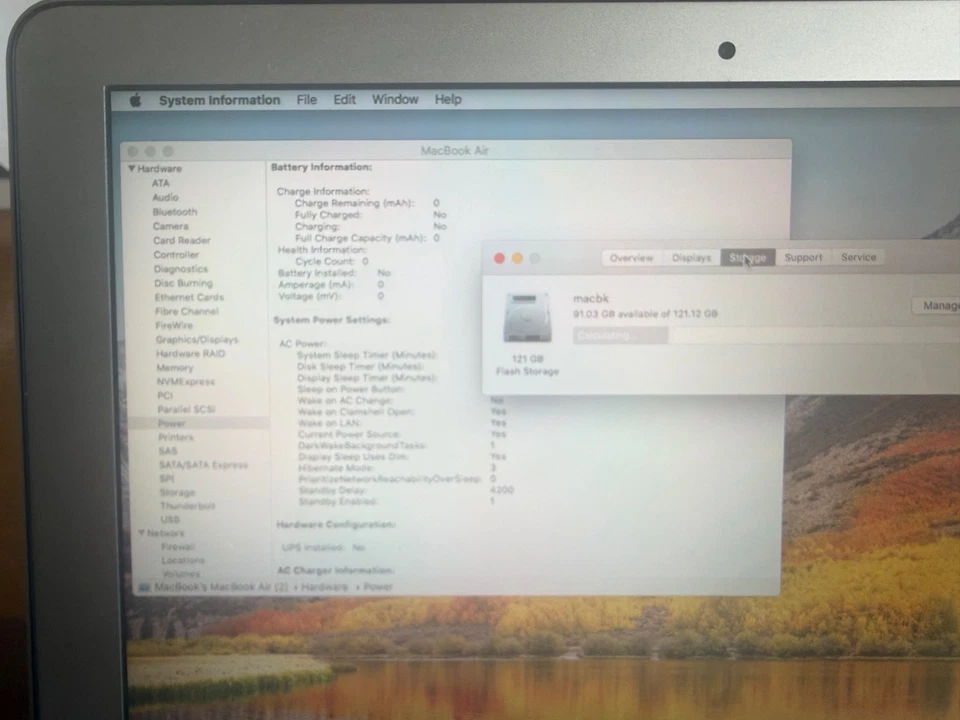Select the Storage tab in About This Mac
The height and width of the screenshot is (720, 960).
coord(748,258)
